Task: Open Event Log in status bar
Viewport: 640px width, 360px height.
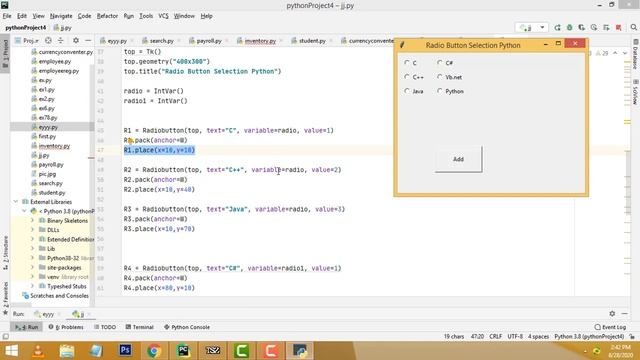Action: 610,327
